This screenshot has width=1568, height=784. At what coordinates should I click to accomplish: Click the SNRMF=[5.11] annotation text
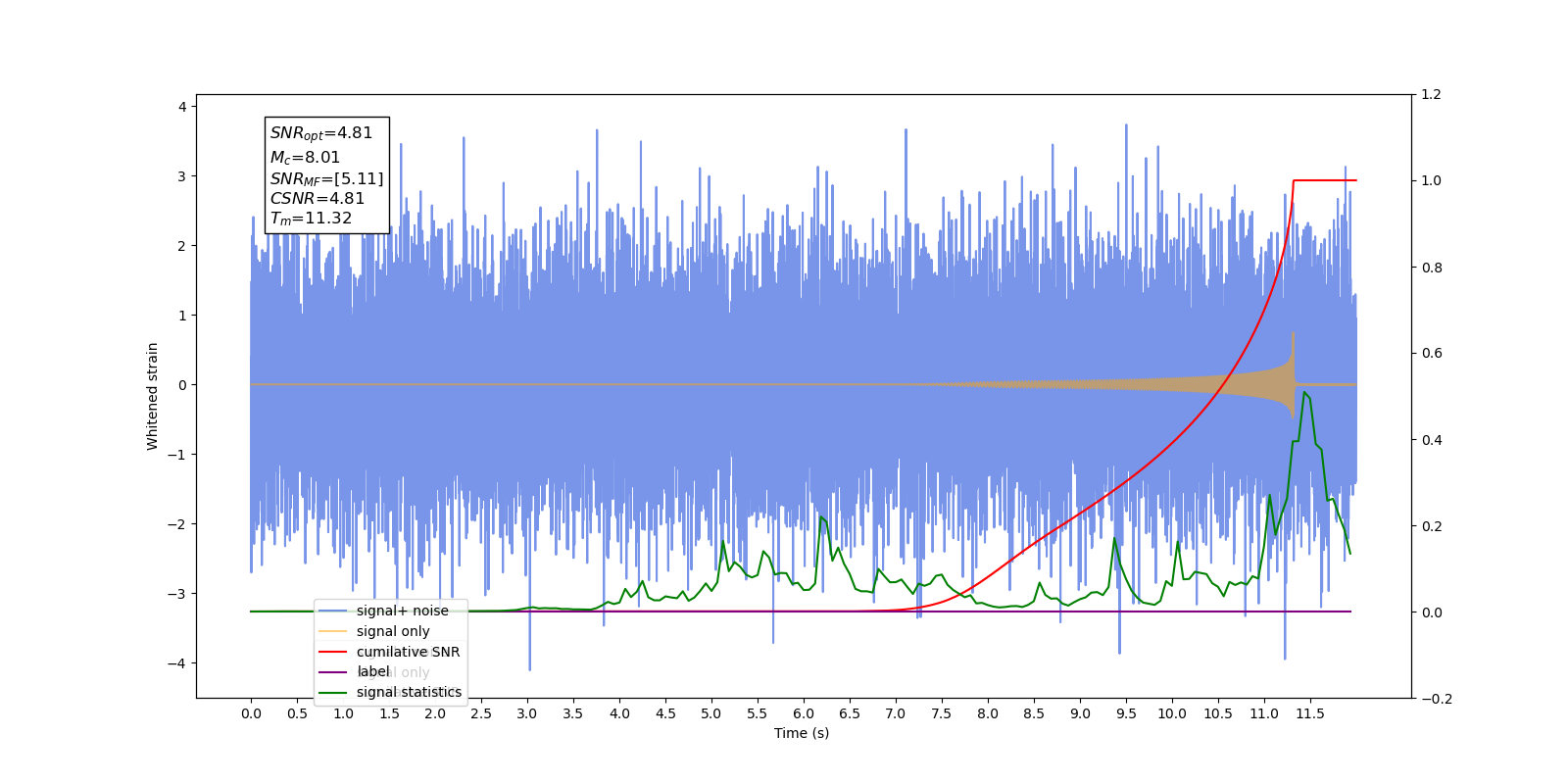pos(327,178)
